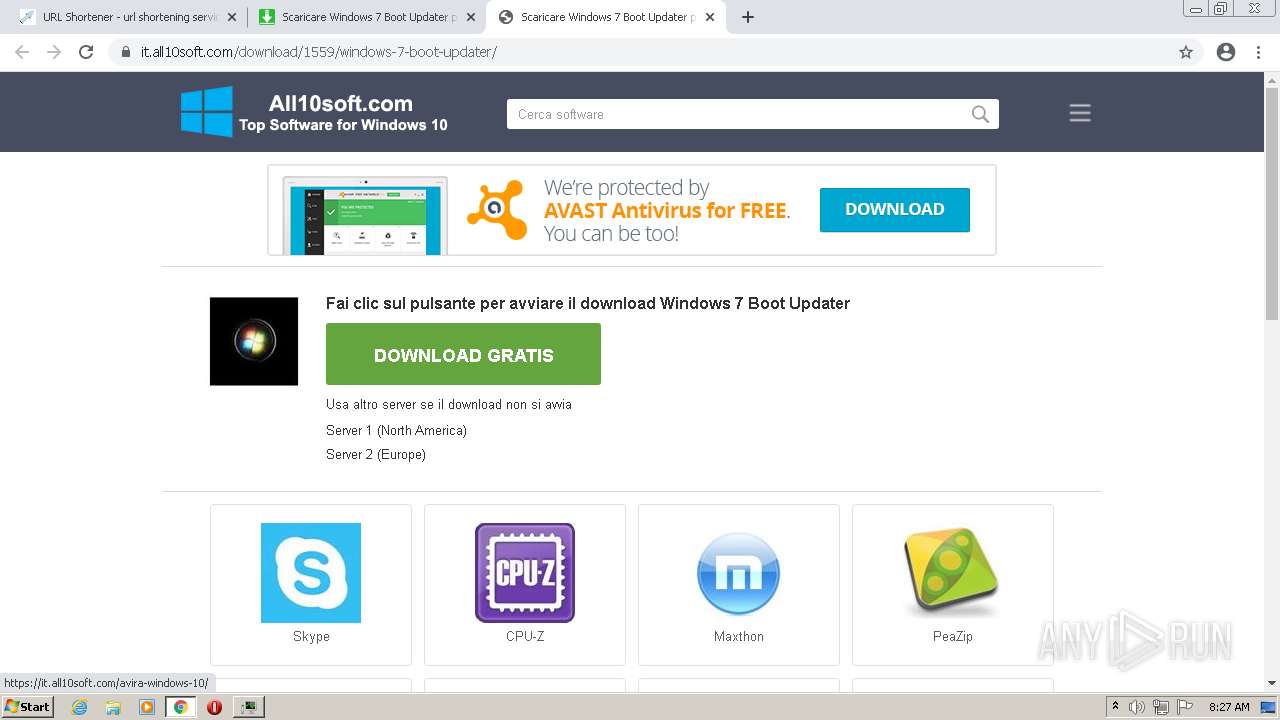The height and width of the screenshot is (720, 1280).
Task: Click the volume speaker tray icon
Action: tap(1137, 707)
